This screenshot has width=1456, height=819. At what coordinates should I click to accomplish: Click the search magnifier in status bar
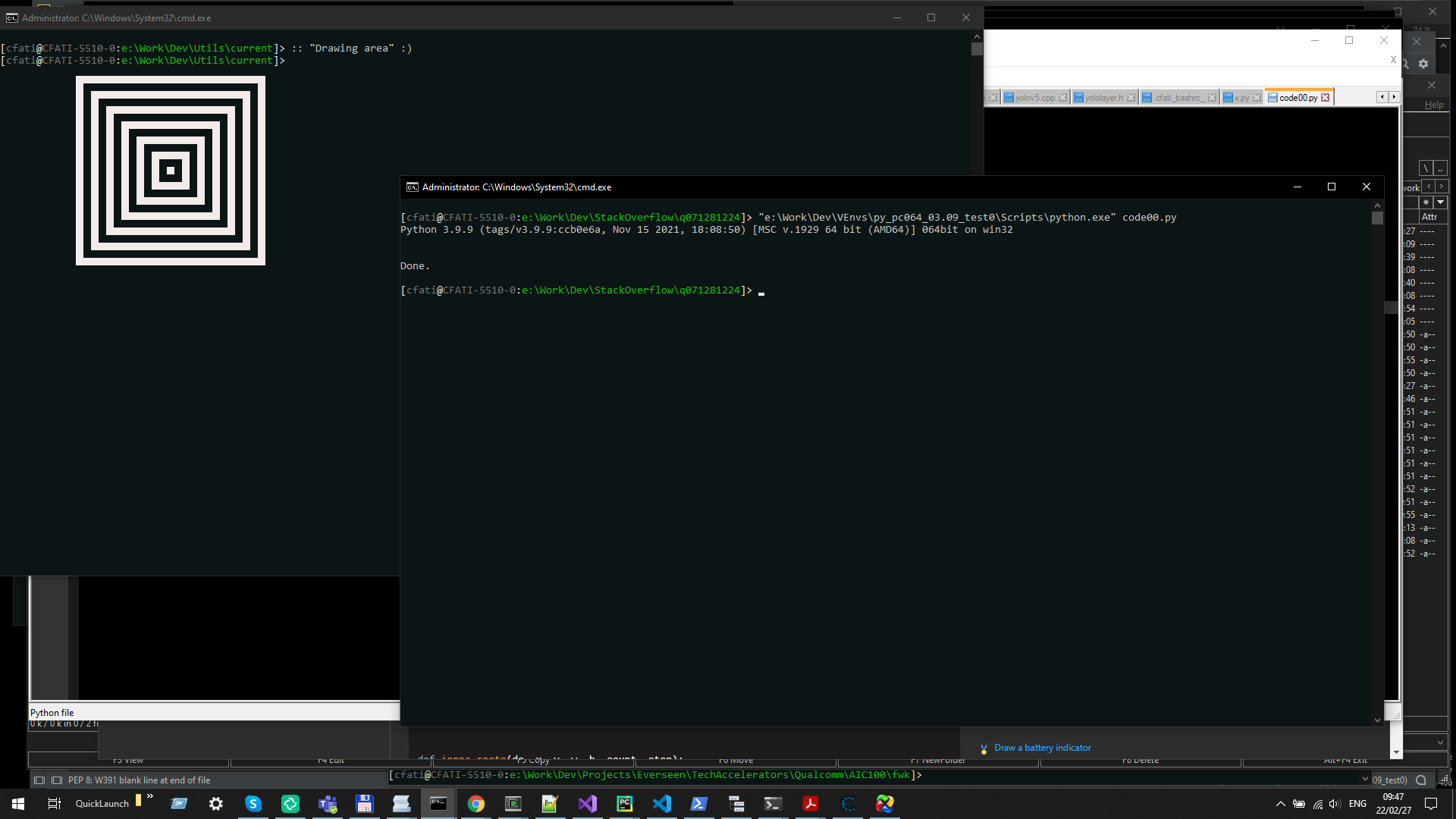[x=1421, y=780]
